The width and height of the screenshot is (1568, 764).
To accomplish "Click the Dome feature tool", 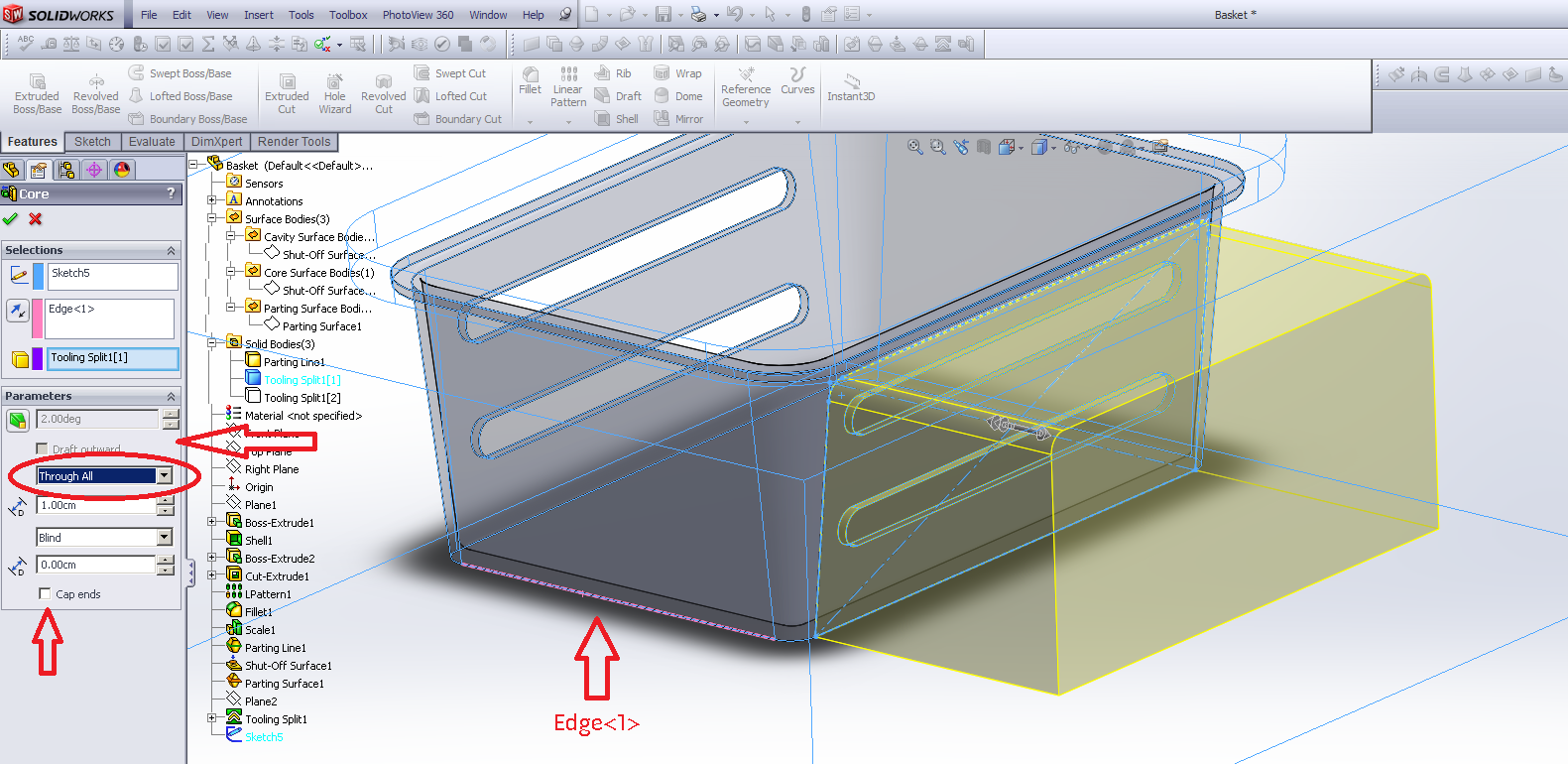I will point(678,96).
